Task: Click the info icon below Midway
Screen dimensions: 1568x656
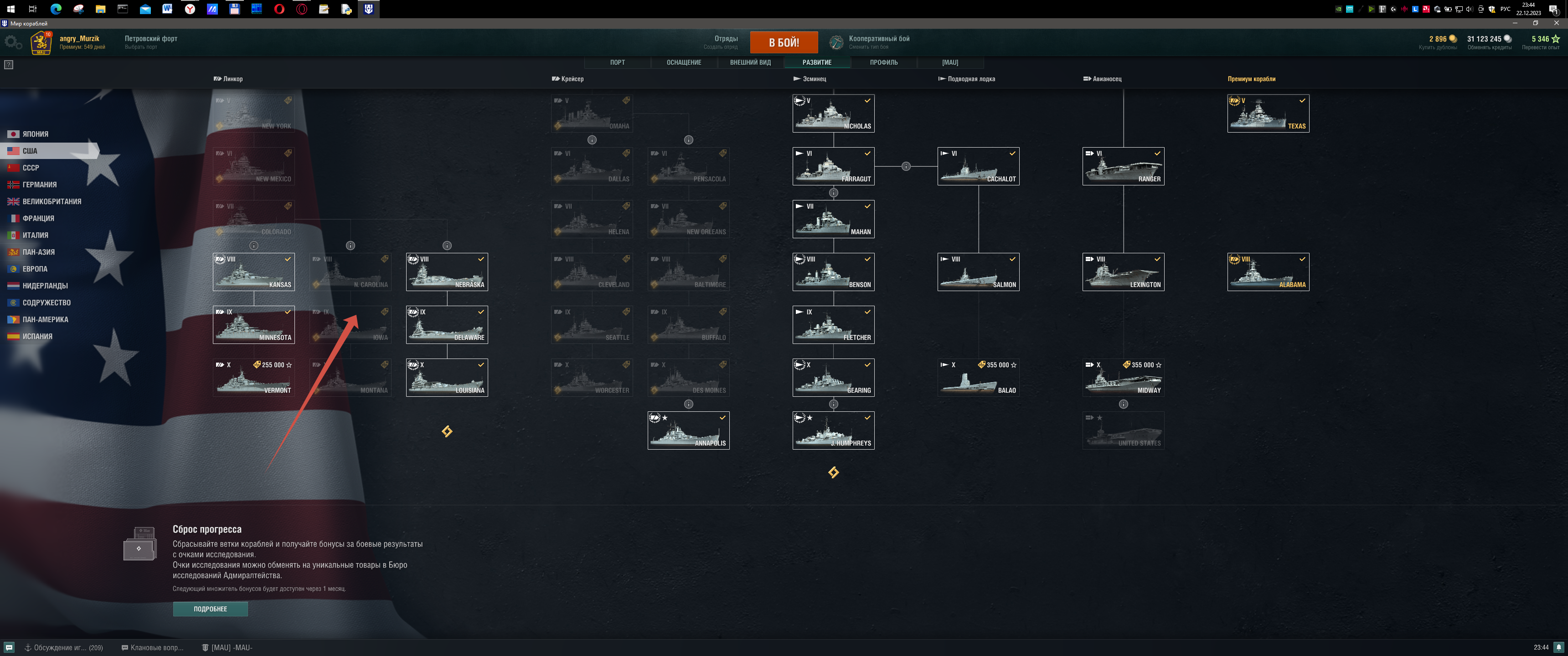Action: [x=1124, y=404]
